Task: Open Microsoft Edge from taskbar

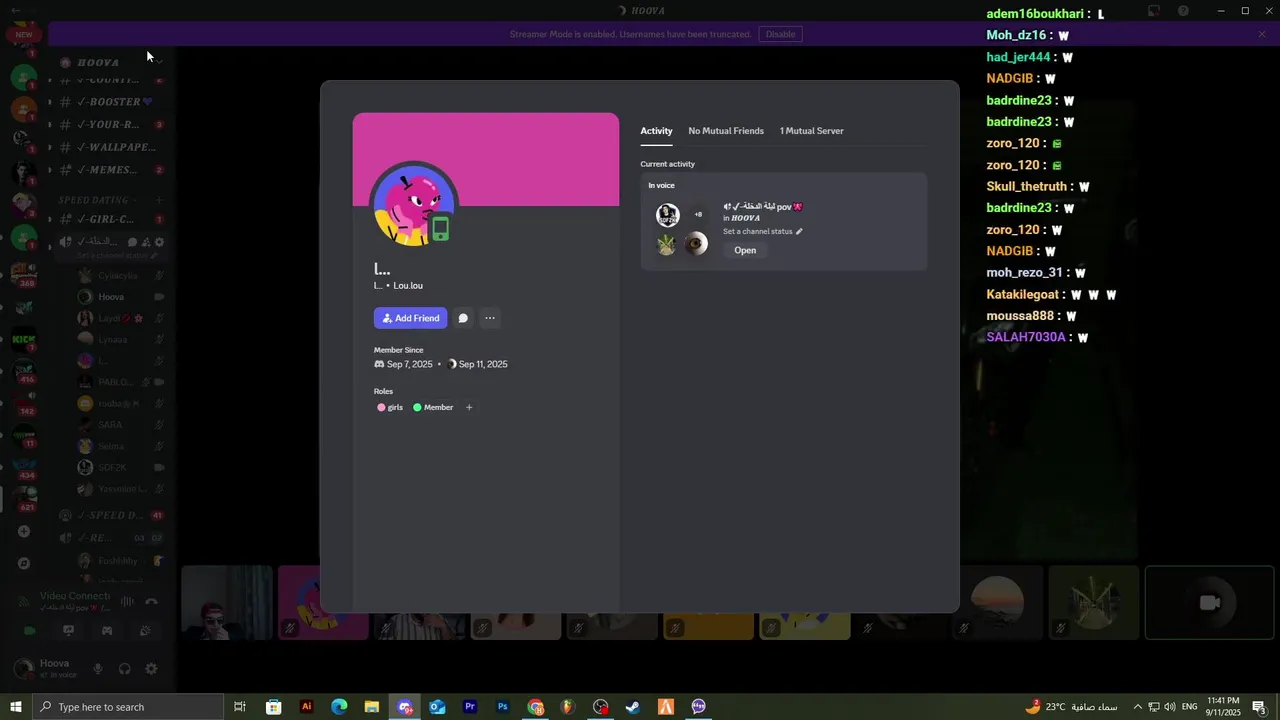Action: (339, 707)
